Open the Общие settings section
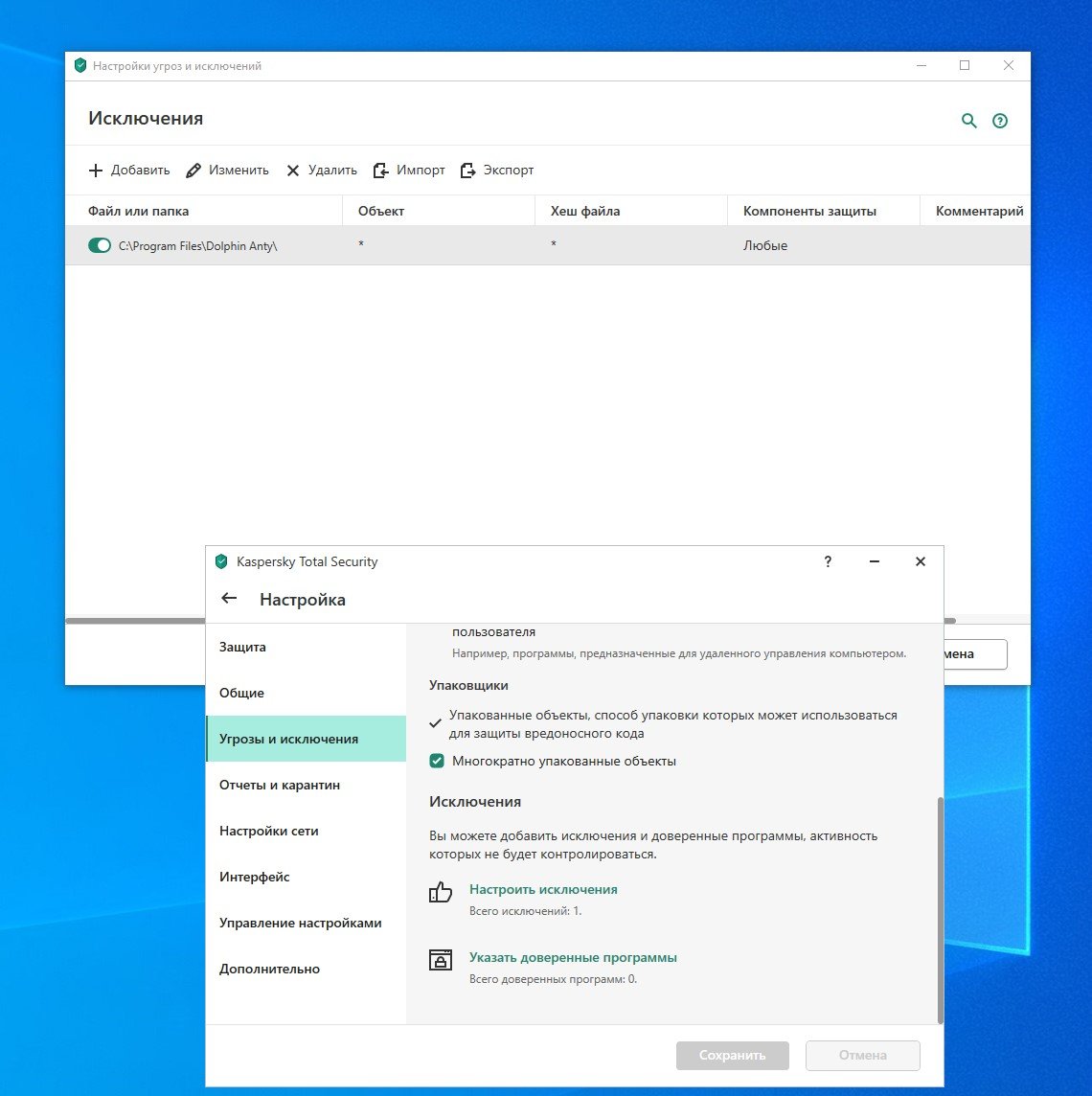The height and width of the screenshot is (1096, 1092). pyautogui.click(x=306, y=693)
